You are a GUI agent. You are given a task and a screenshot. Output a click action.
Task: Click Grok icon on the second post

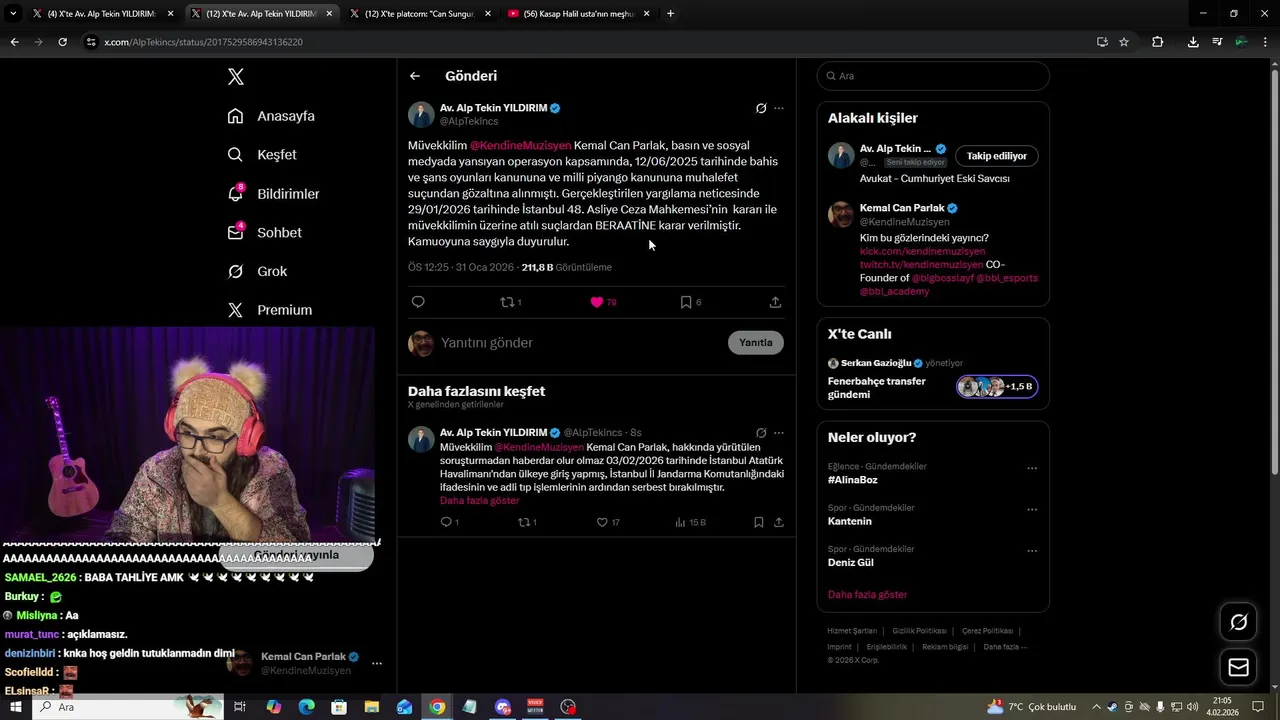coord(761,433)
